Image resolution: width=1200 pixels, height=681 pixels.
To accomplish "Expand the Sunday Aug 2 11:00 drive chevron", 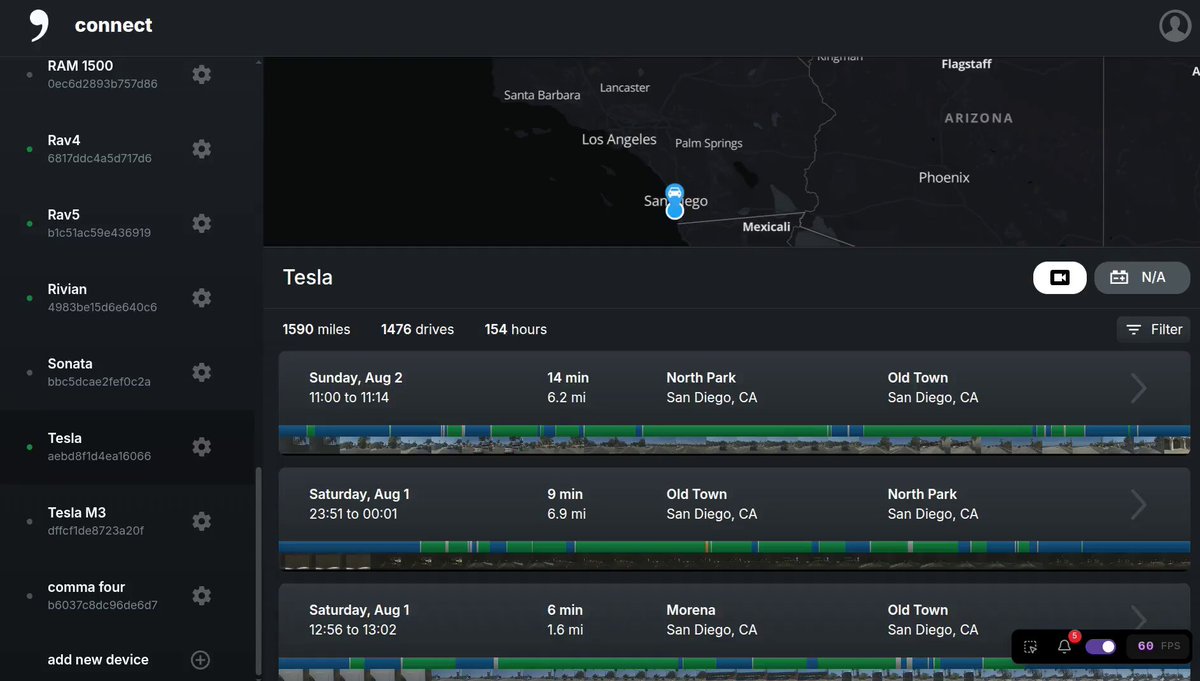I will click(1138, 388).
